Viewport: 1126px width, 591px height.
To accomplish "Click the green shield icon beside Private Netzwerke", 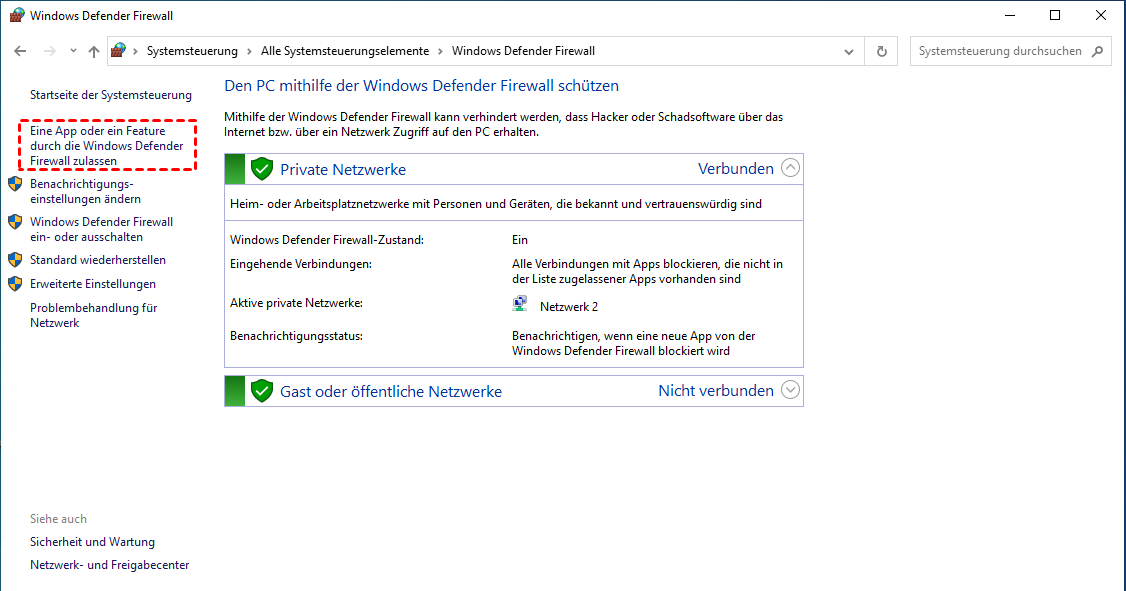I will (x=262, y=169).
